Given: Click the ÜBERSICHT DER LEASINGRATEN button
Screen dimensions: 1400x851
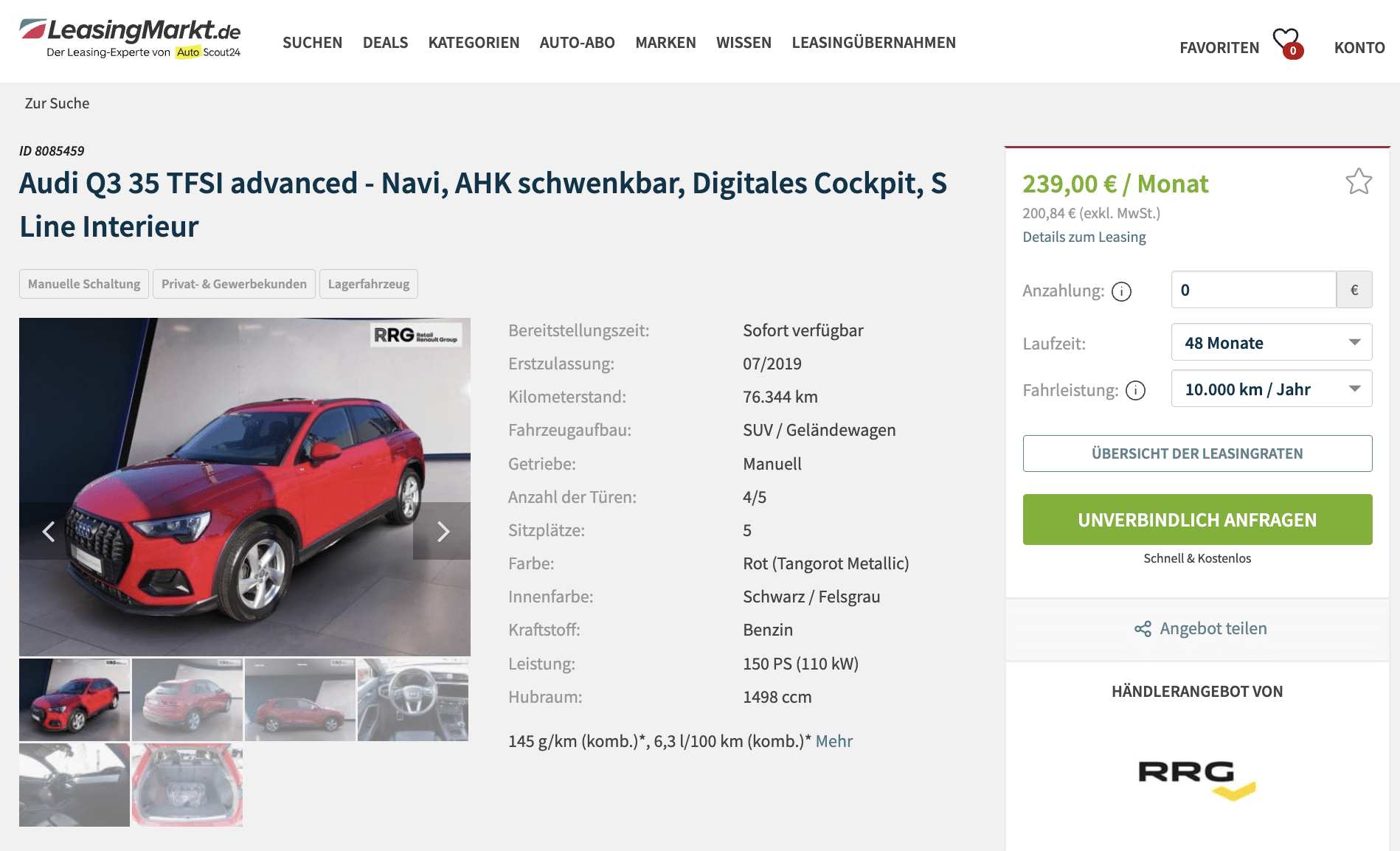Looking at the screenshot, I should coord(1197,454).
